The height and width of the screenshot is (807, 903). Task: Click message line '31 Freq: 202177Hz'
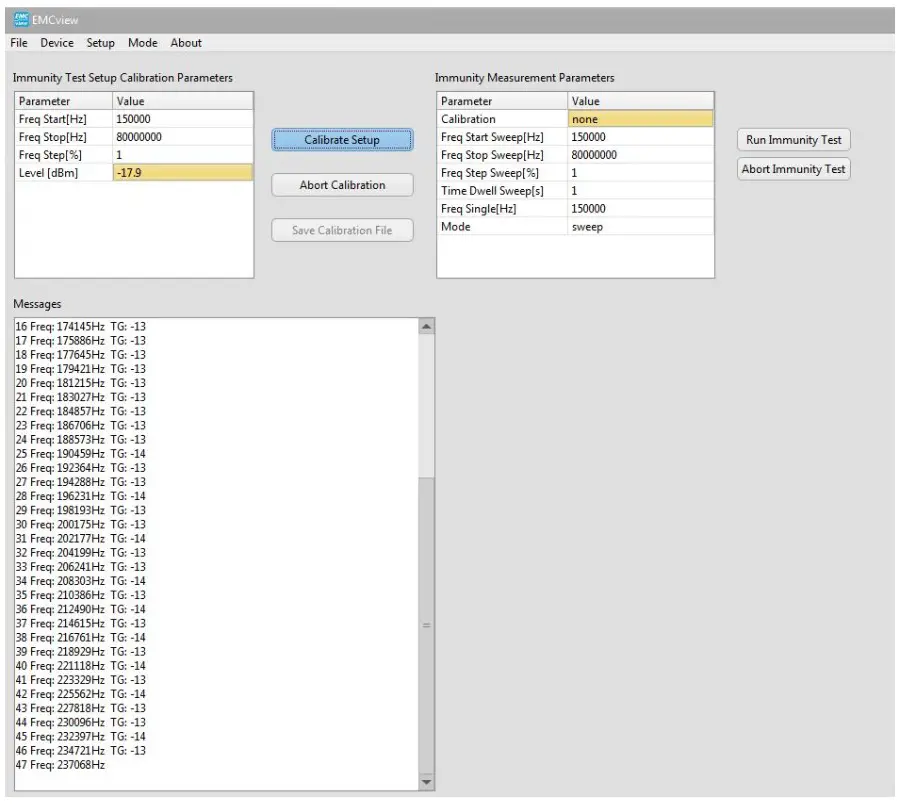coord(81,539)
